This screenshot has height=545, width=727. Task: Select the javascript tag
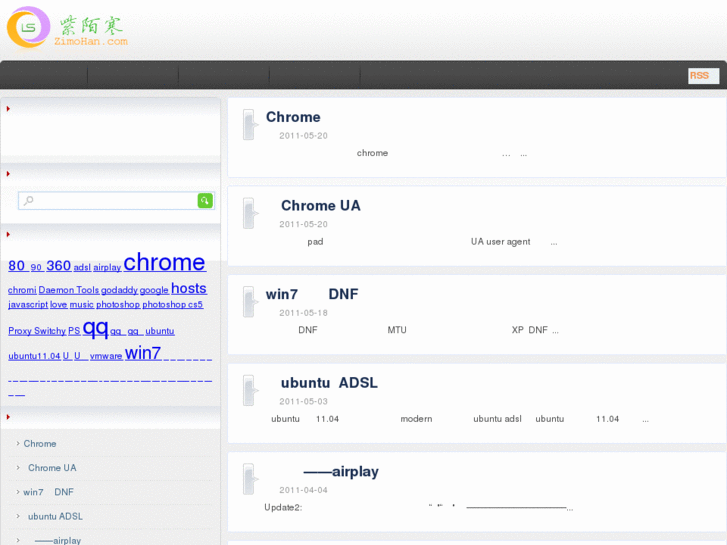click(x=28, y=305)
